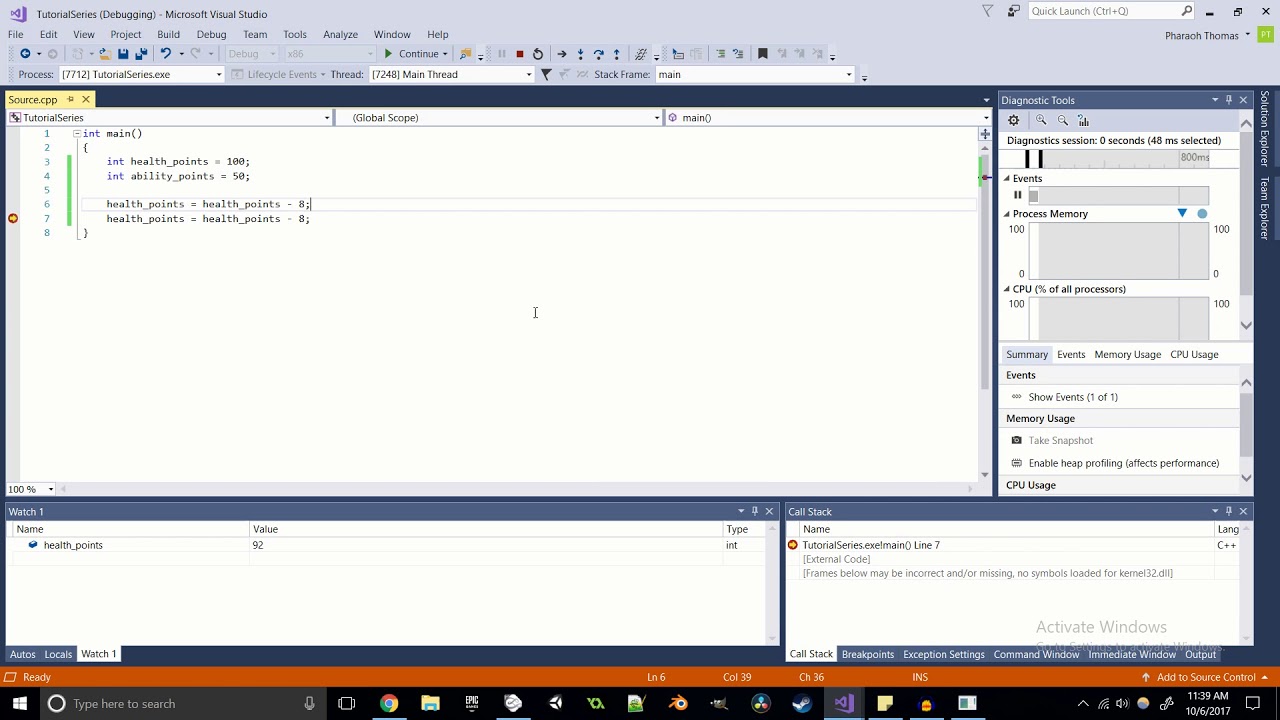Collapse the main function outline on line 1
Viewport: 1280px width, 720px height.
(77, 133)
